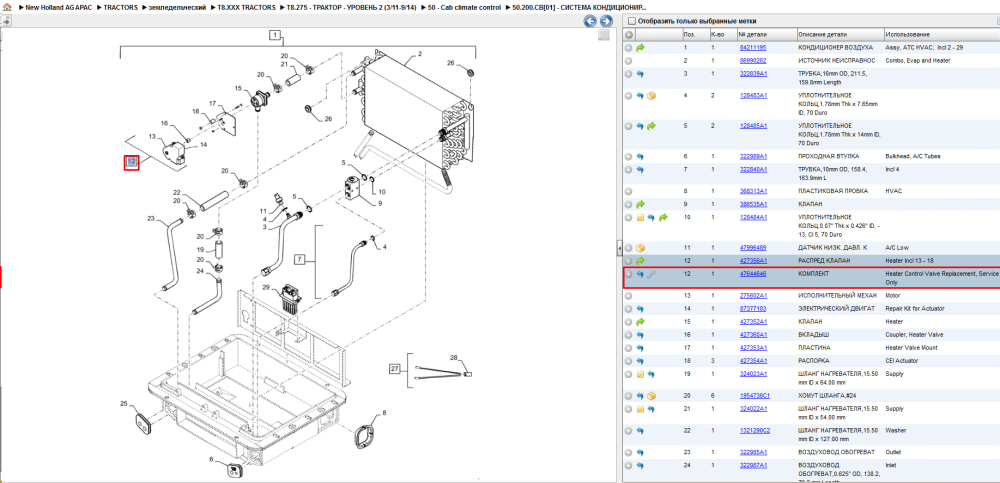Viewport: 1000px width, 483px height.
Task: Click yellow note icon in position 21 row
Action: pyautogui.click(x=640, y=409)
